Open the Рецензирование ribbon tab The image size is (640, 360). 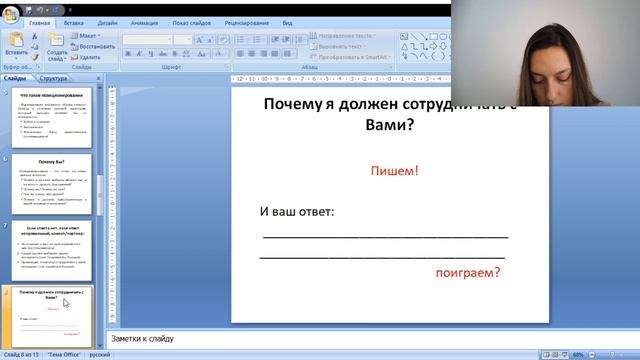(247, 23)
